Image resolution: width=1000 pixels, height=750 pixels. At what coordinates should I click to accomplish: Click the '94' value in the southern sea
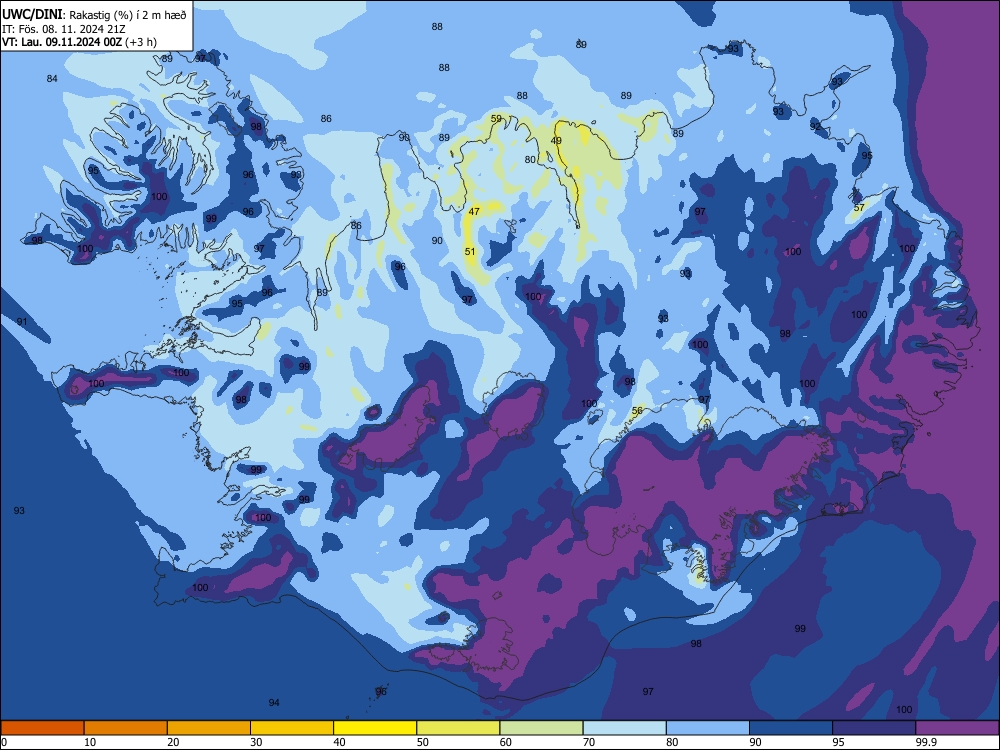coord(274,702)
